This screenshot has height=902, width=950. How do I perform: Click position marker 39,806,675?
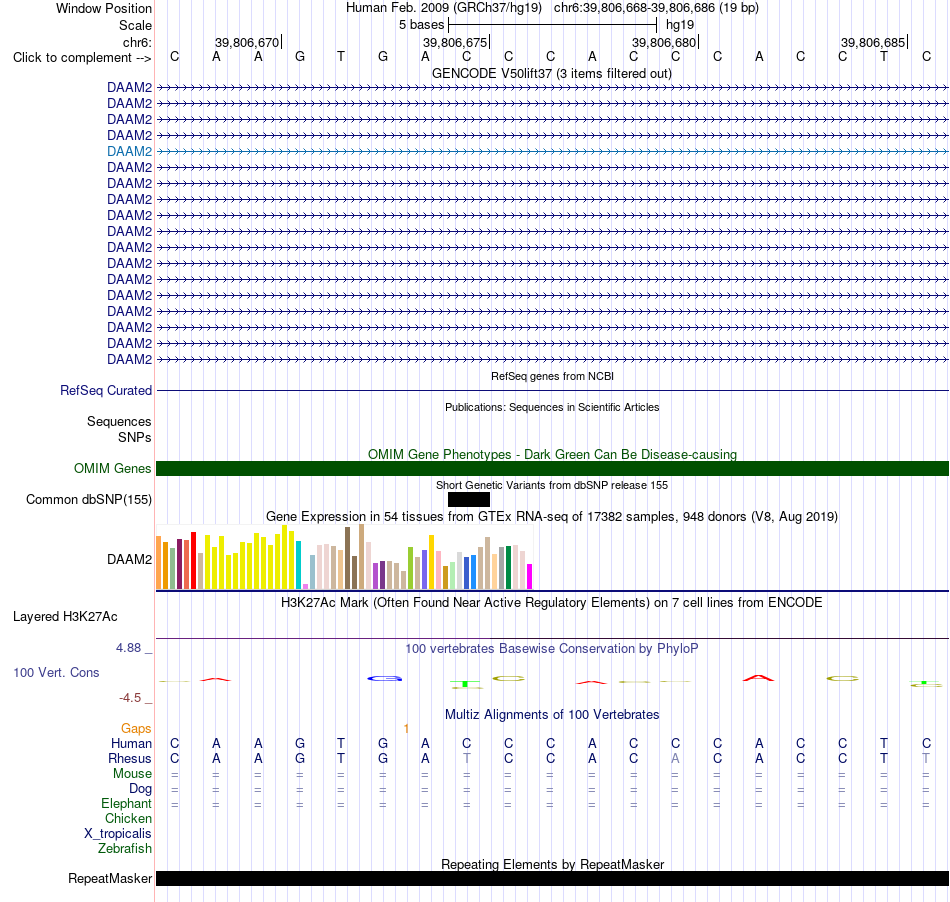pyautogui.click(x=455, y=42)
